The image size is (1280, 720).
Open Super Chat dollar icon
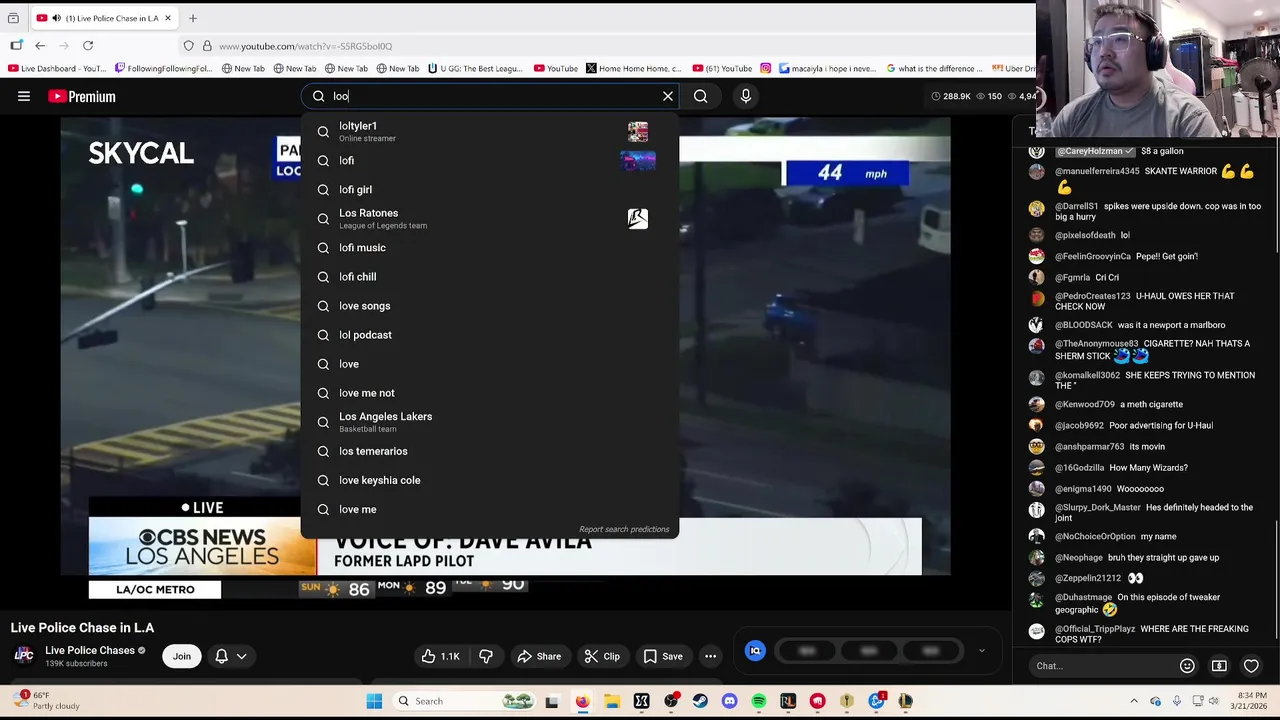[1219, 666]
